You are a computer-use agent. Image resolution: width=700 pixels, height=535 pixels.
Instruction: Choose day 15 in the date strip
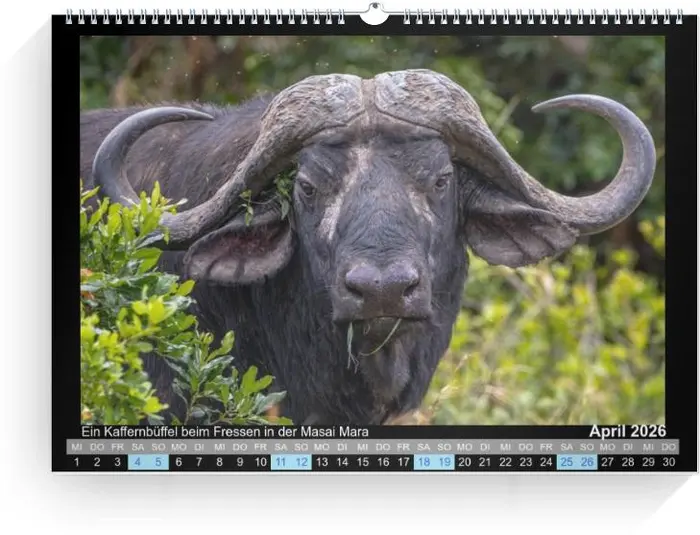click(362, 462)
